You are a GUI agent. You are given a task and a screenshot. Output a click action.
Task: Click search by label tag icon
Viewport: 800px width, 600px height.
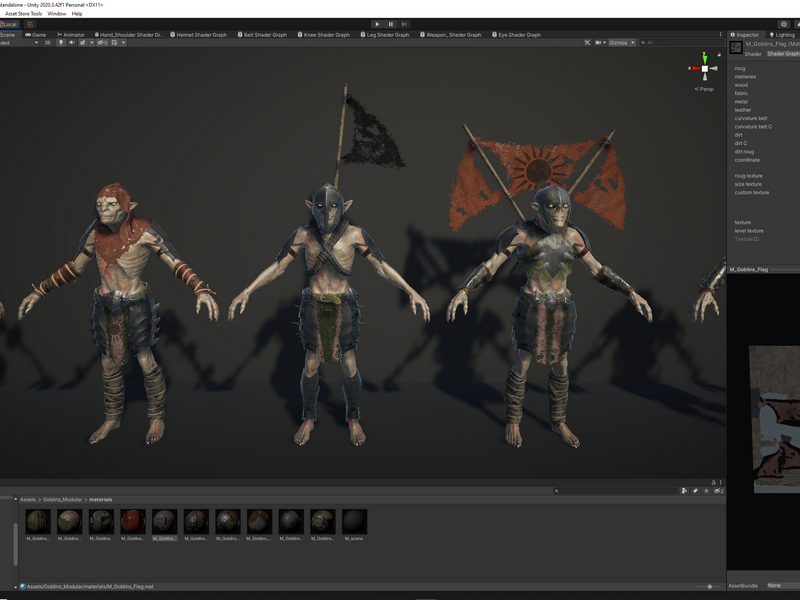[695, 491]
